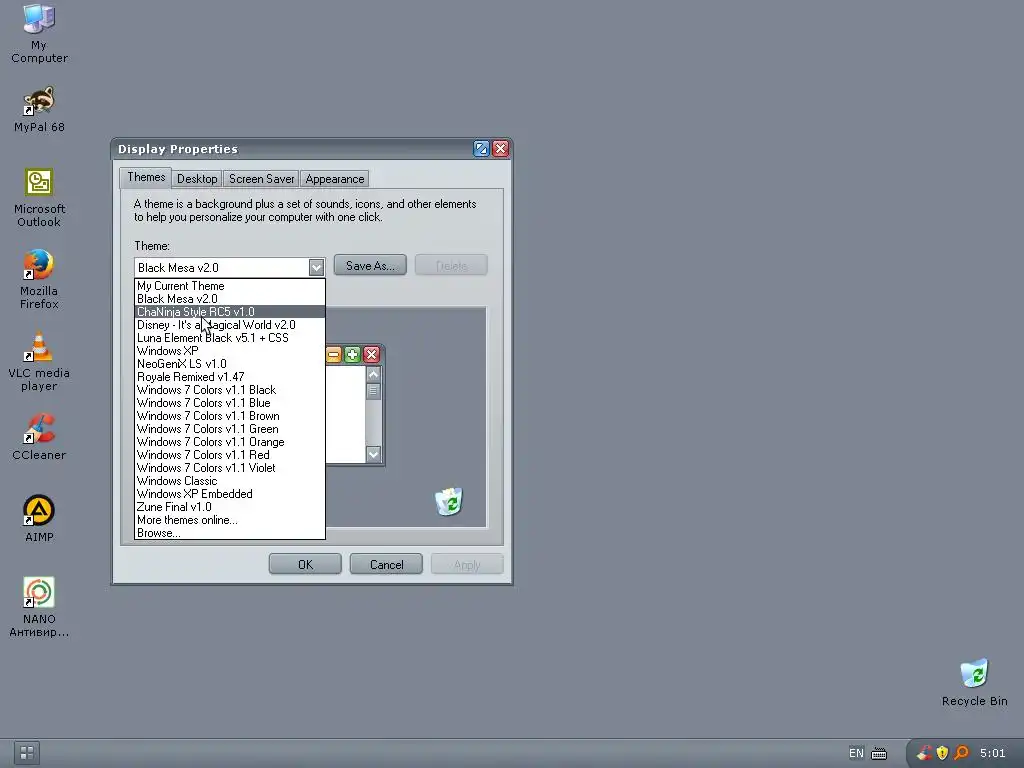Click the preview scrollbar thumb
This screenshot has height=768, width=1024.
click(x=374, y=391)
